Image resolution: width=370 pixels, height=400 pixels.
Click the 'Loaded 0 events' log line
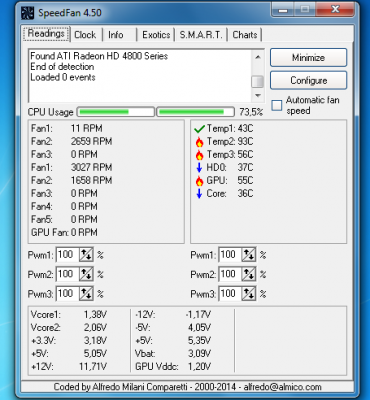tap(63, 77)
